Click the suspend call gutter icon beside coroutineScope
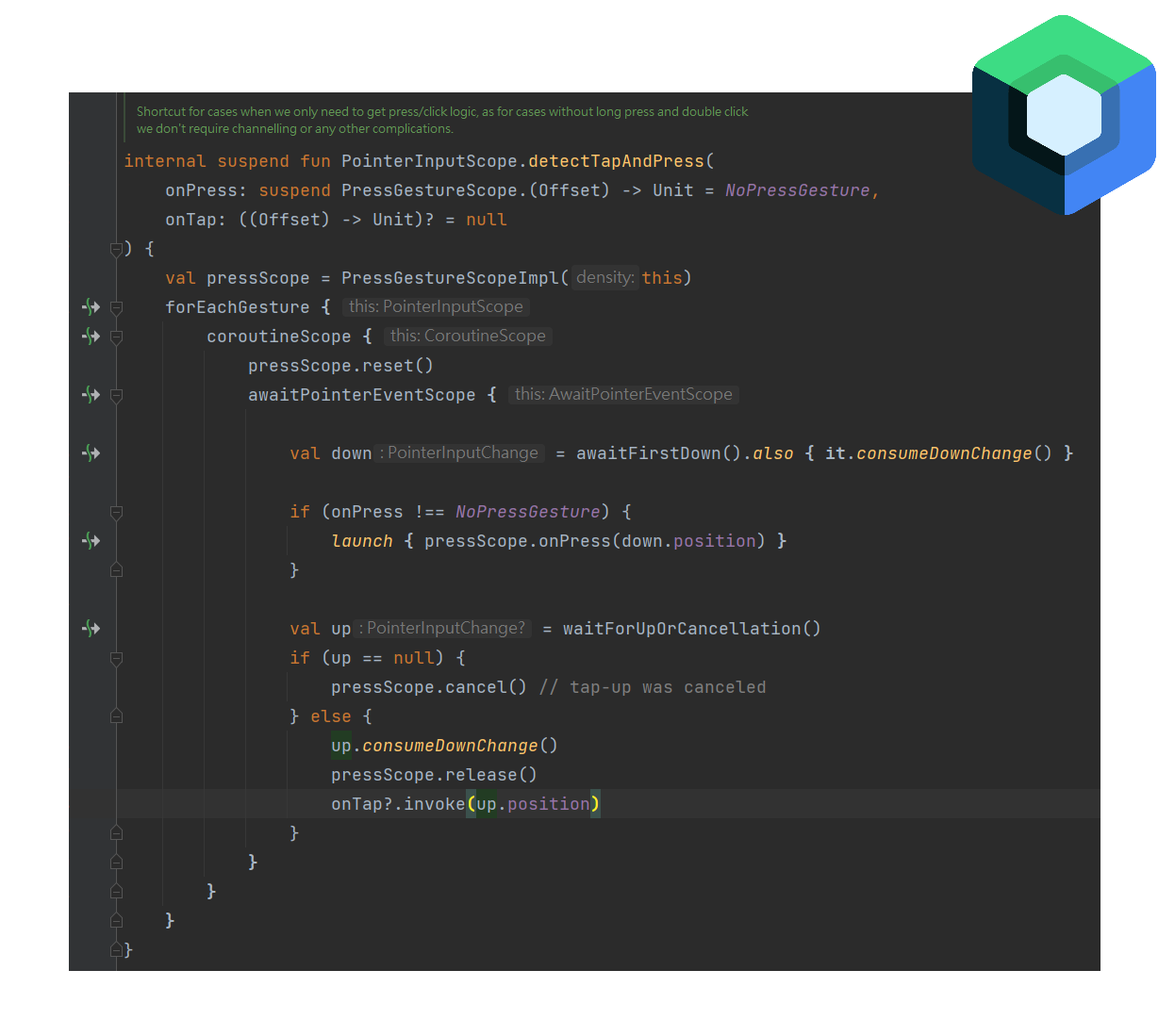This screenshot has height=1036, width=1175. click(x=91, y=337)
